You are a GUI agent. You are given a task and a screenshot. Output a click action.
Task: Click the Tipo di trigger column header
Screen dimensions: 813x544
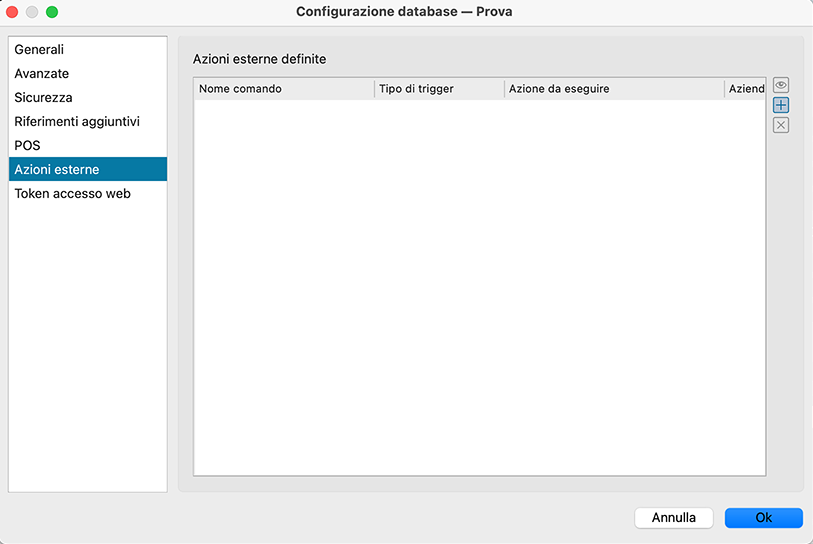click(x=439, y=89)
